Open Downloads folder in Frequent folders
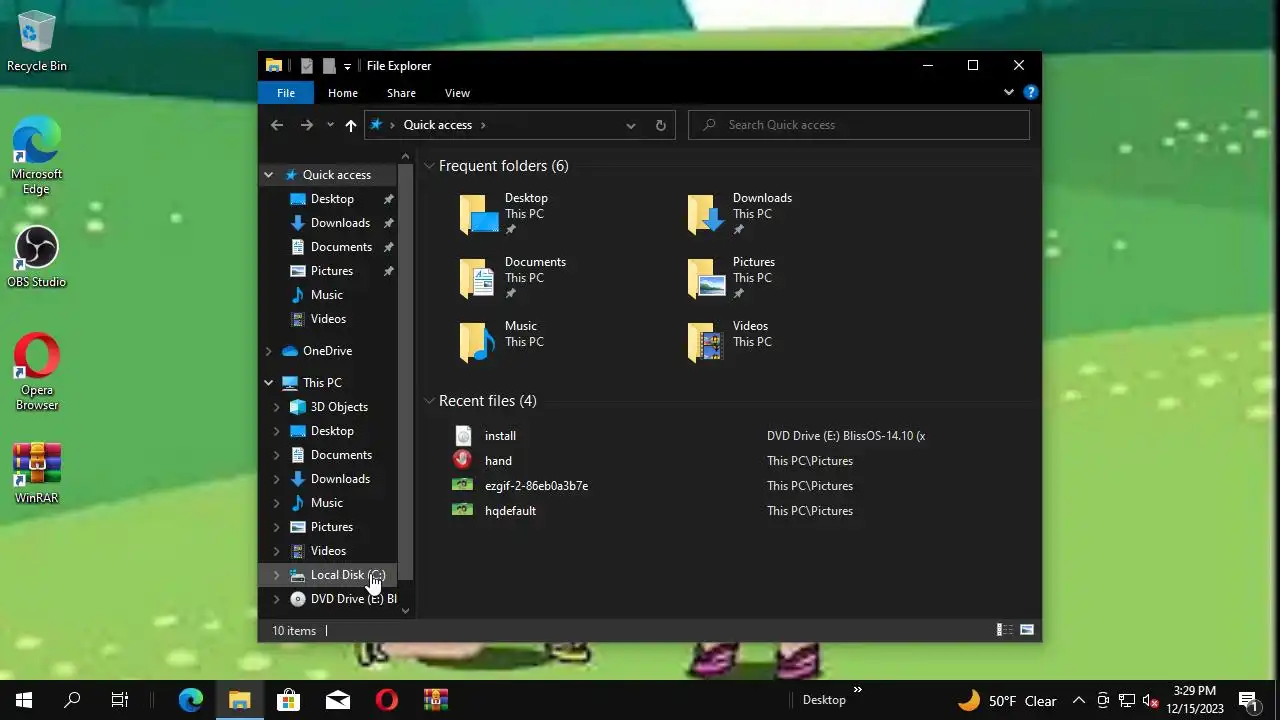 click(x=740, y=214)
